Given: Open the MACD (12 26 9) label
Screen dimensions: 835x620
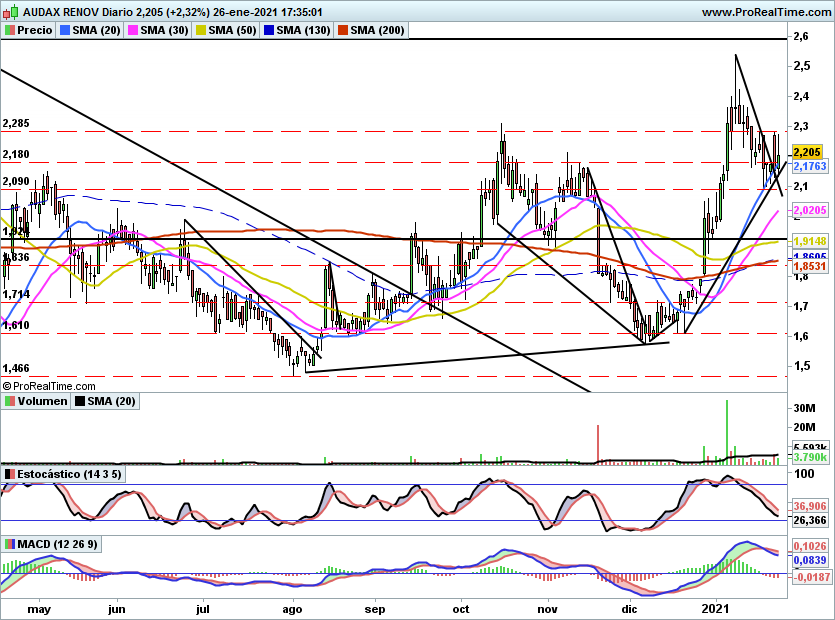Looking at the screenshot, I should point(58,544).
